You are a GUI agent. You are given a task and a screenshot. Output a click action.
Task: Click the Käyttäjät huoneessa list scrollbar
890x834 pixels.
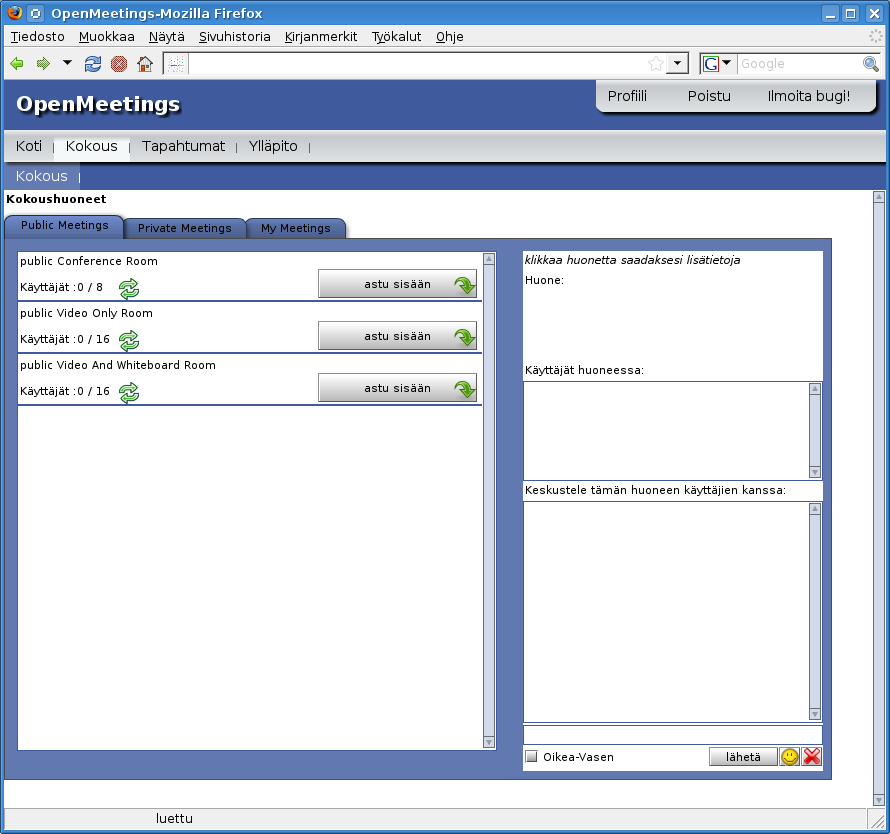pos(815,430)
